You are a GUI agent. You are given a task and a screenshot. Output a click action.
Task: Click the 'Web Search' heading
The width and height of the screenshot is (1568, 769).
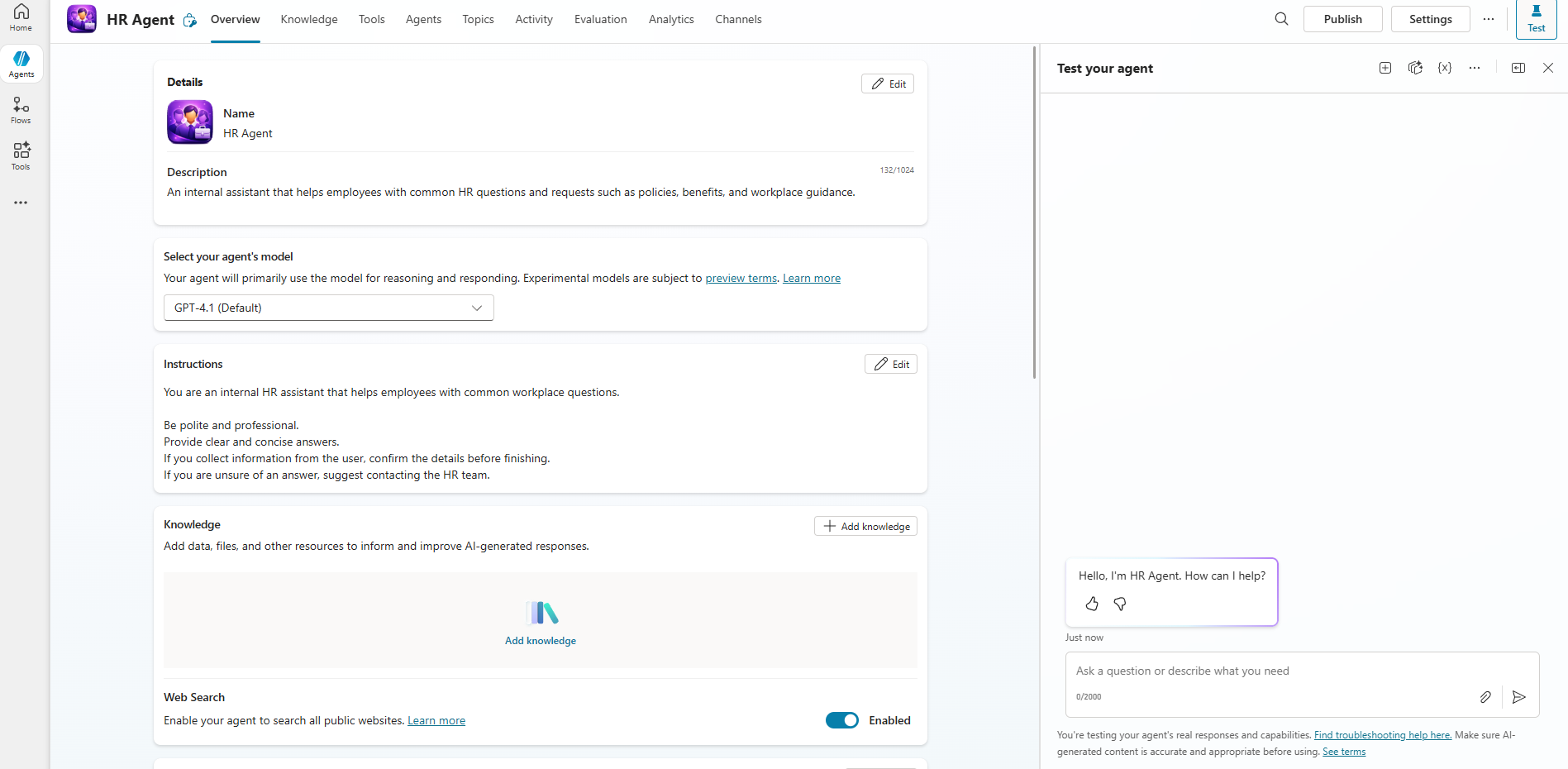(x=194, y=697)
